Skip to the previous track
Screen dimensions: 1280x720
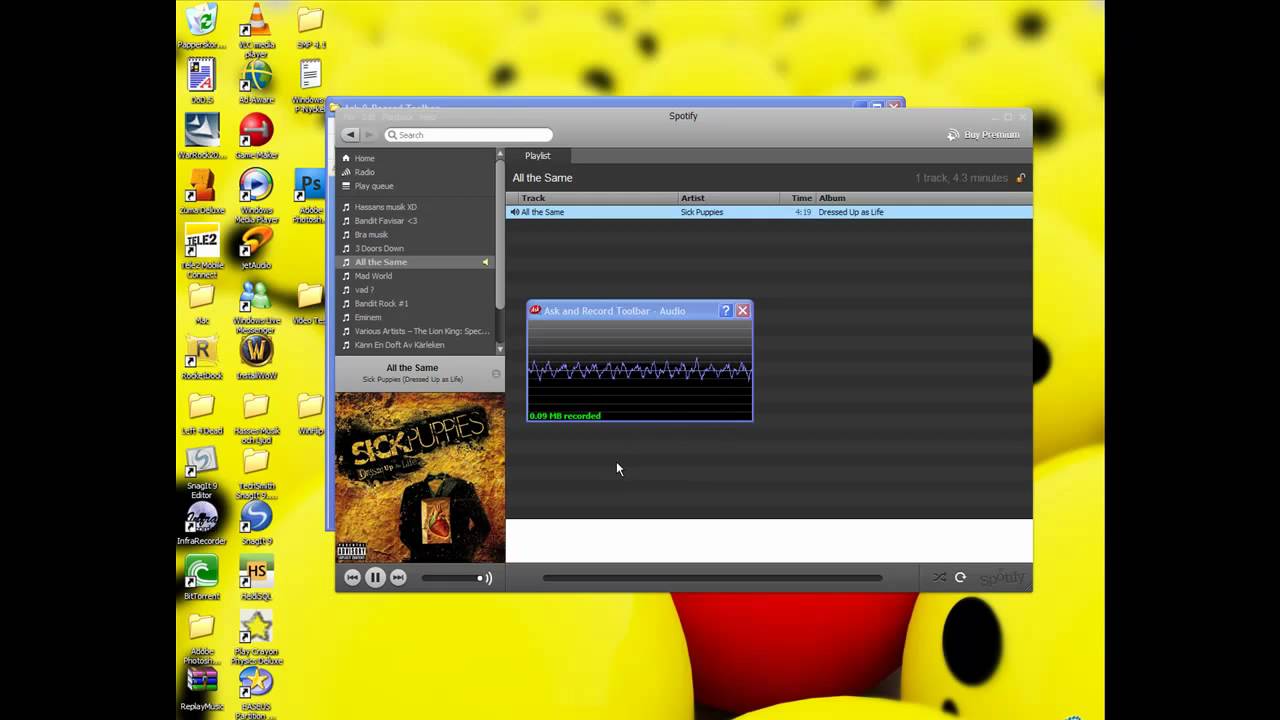click(x=352, y=577)
